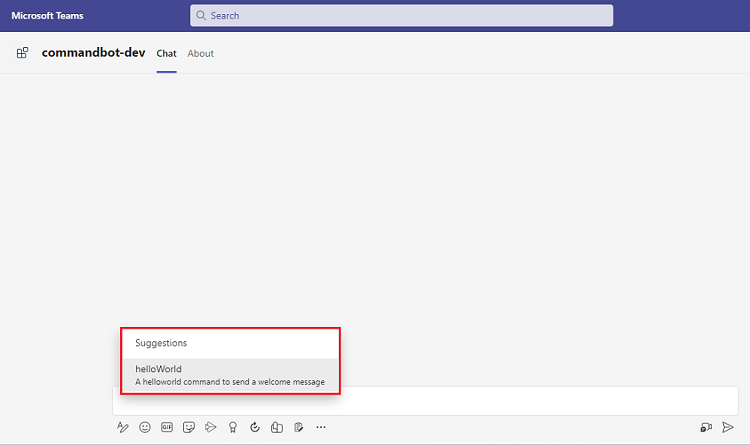Switch to the About tab

pos(200,54)
